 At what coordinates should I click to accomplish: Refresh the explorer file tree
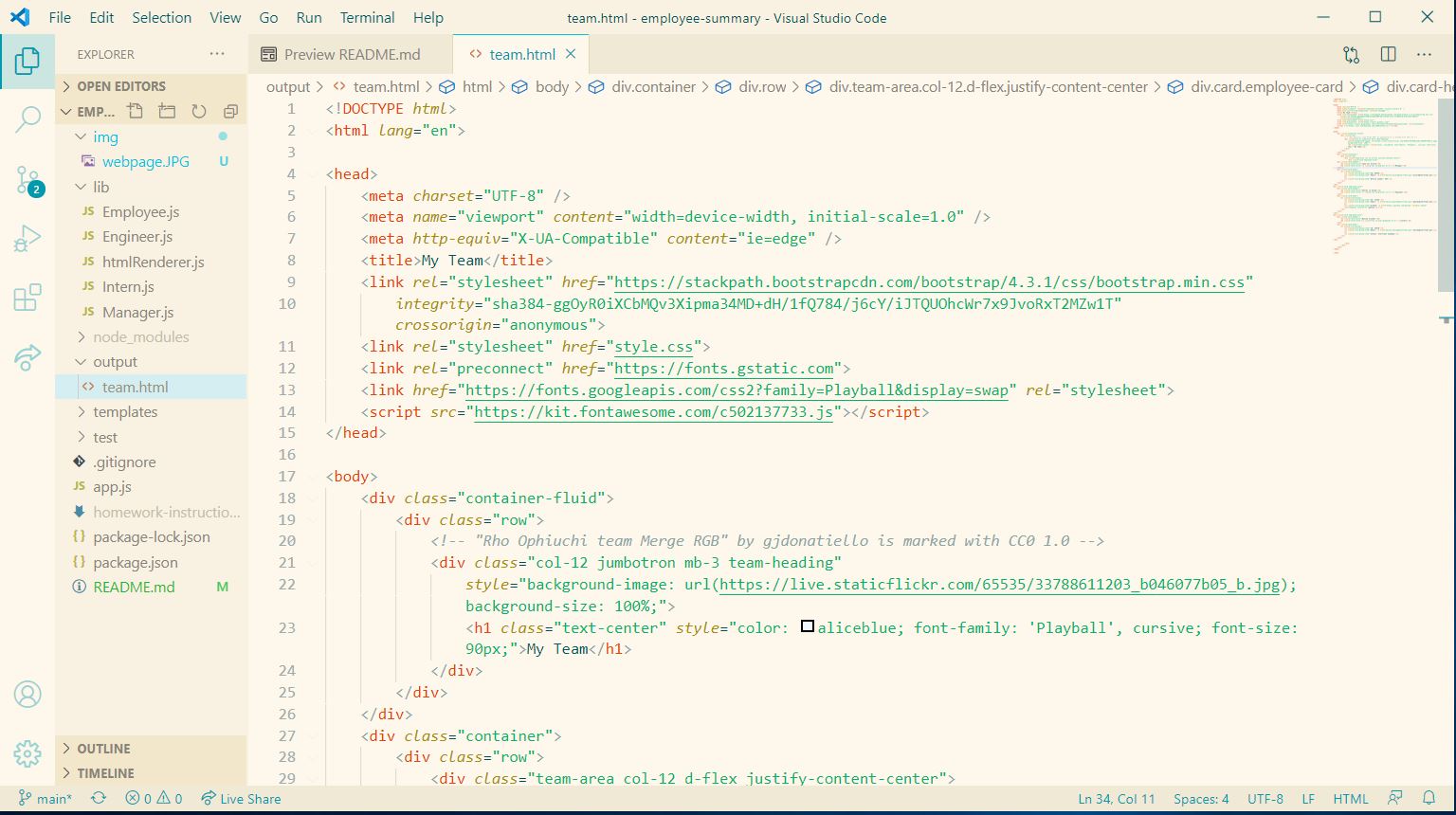click(x=199, y=111)
